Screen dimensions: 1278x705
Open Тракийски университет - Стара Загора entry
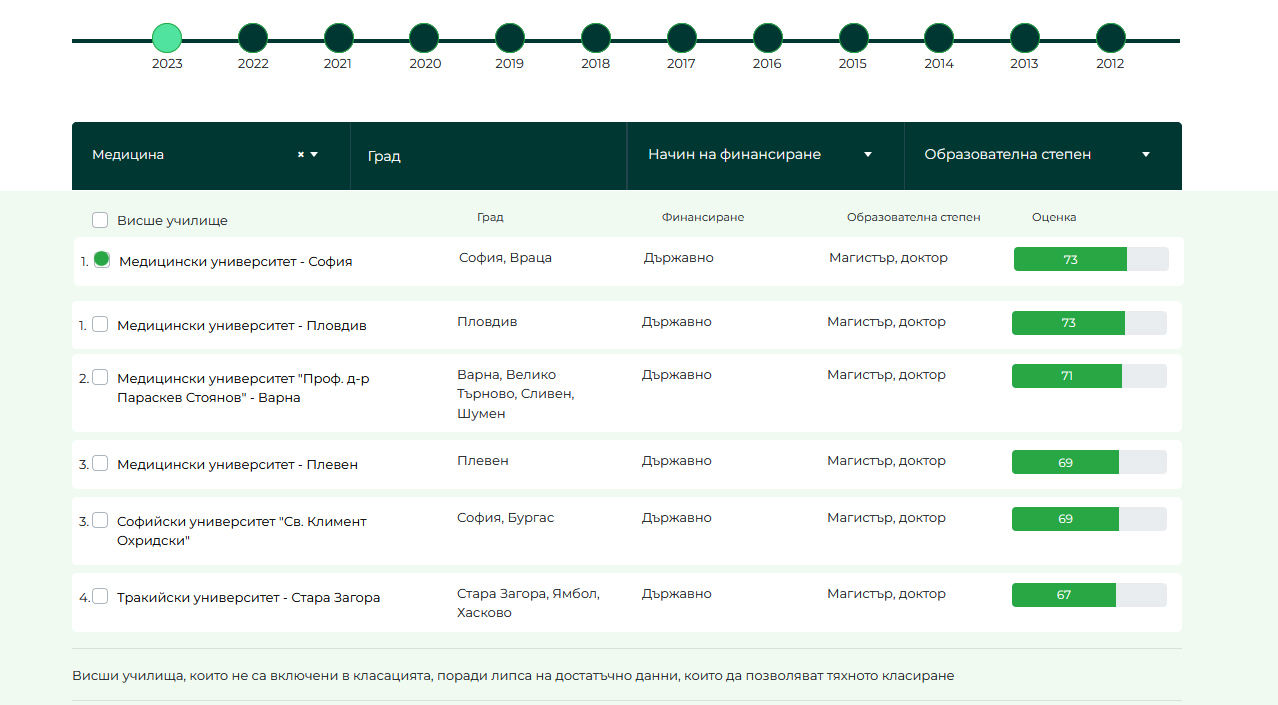249,598
